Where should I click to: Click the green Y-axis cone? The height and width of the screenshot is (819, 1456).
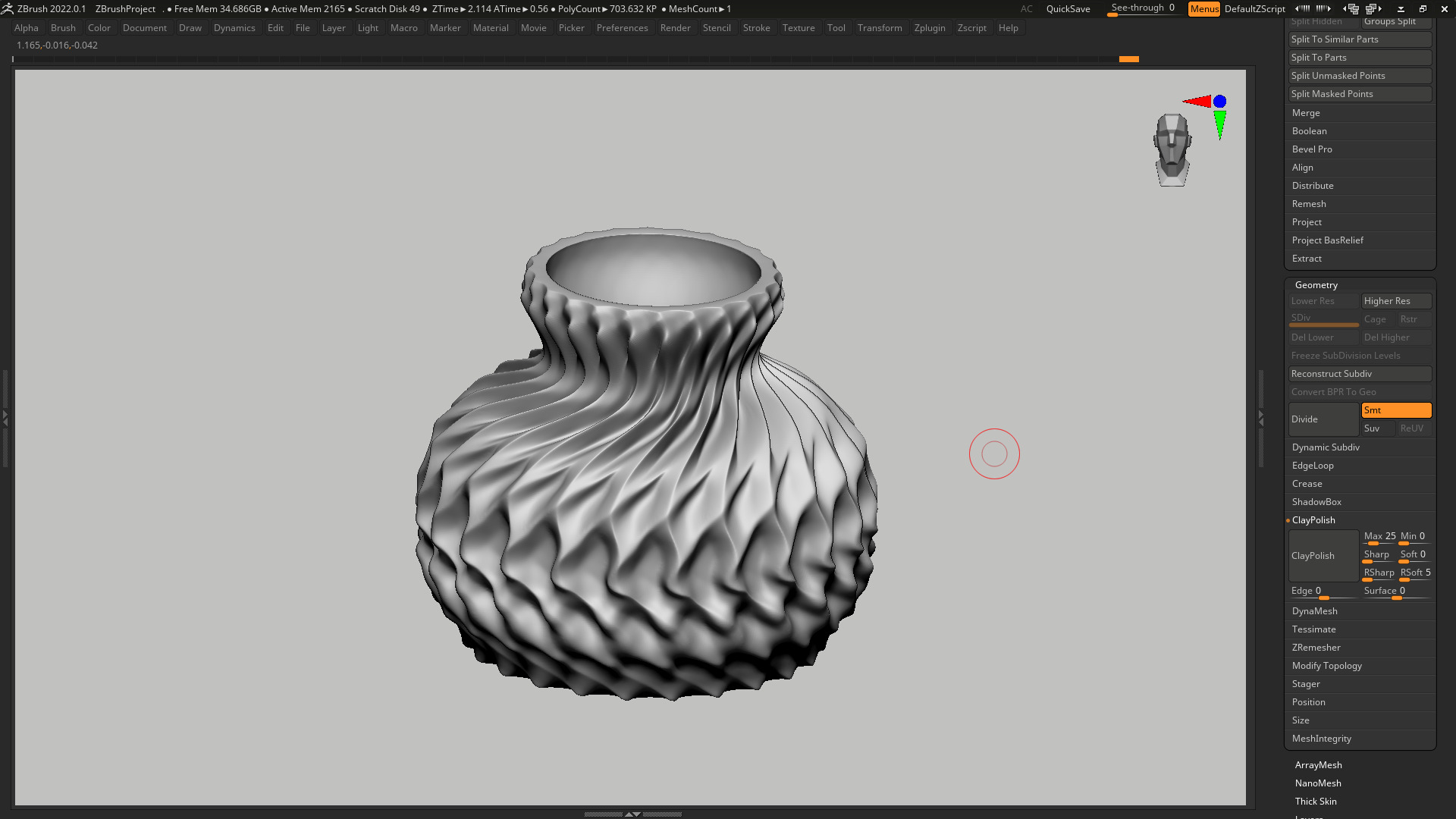point(1219,124)
